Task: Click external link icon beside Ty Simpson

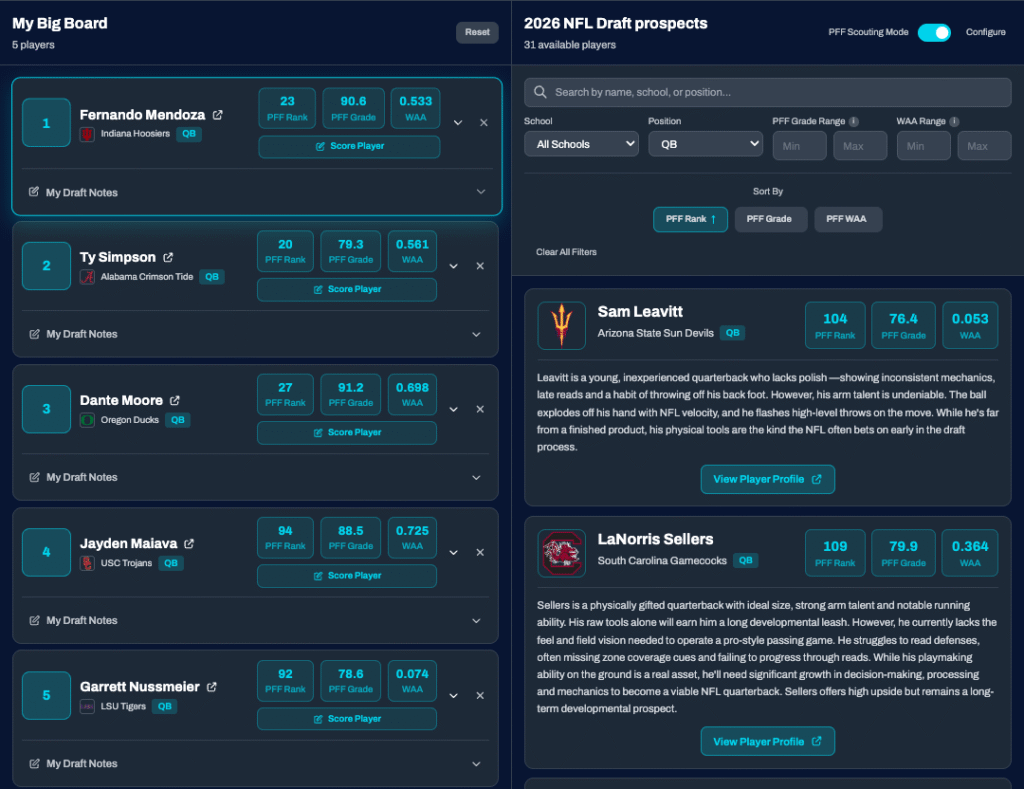Action: click(x=168, y=258)
